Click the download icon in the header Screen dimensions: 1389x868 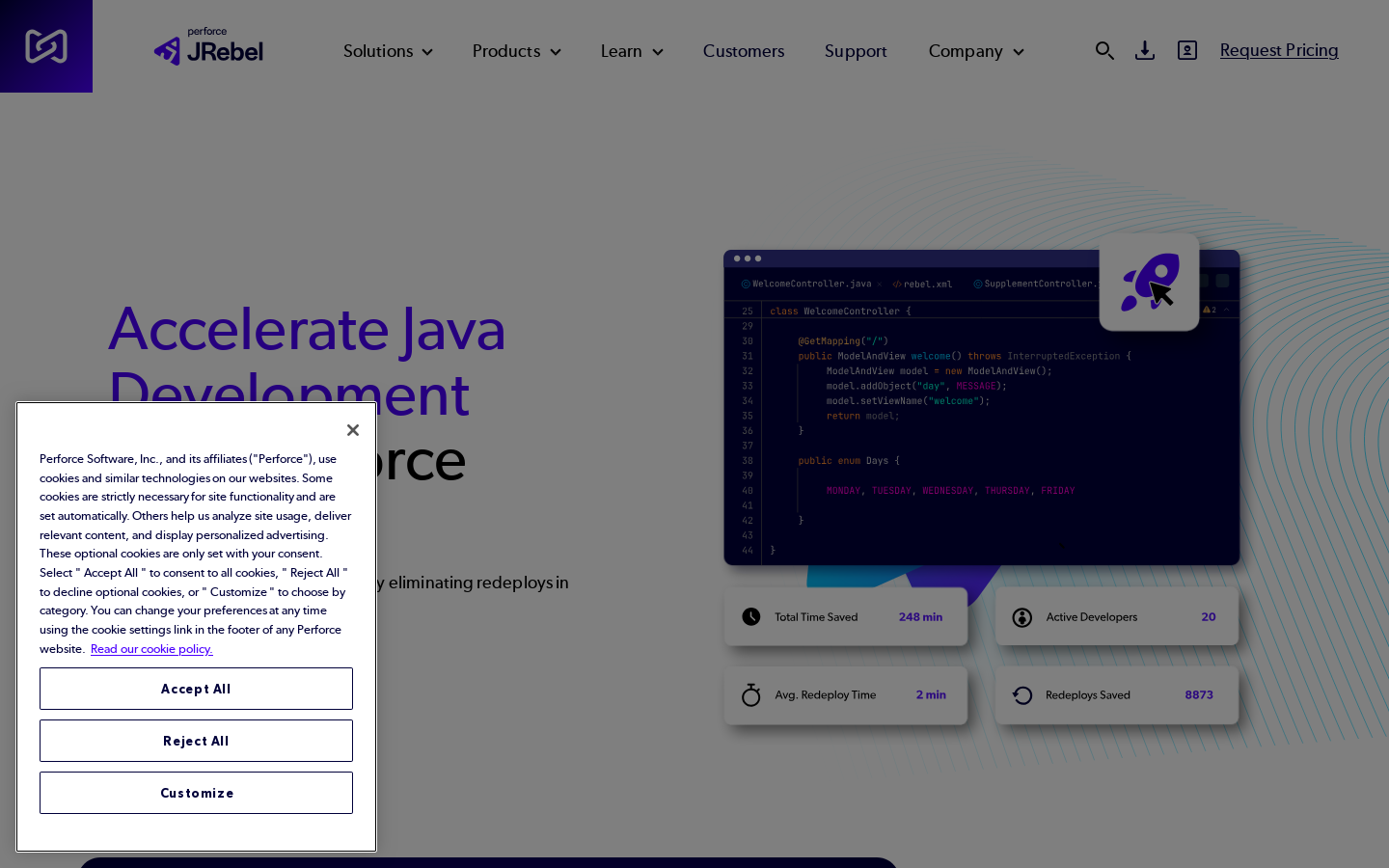click(x=1145, y=50)
